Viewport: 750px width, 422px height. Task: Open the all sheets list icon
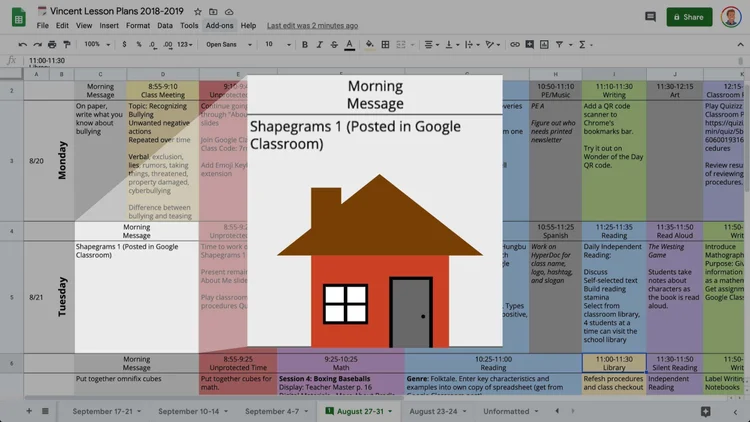click(x=45, y=411)
